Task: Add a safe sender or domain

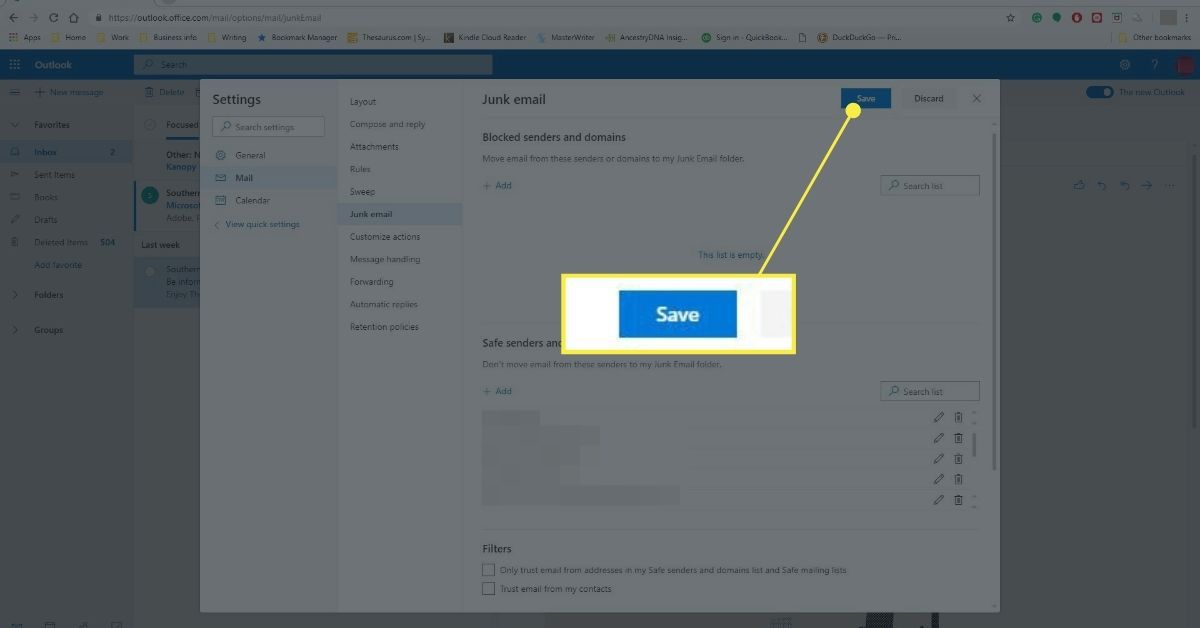Action: (x=497, y=391)
